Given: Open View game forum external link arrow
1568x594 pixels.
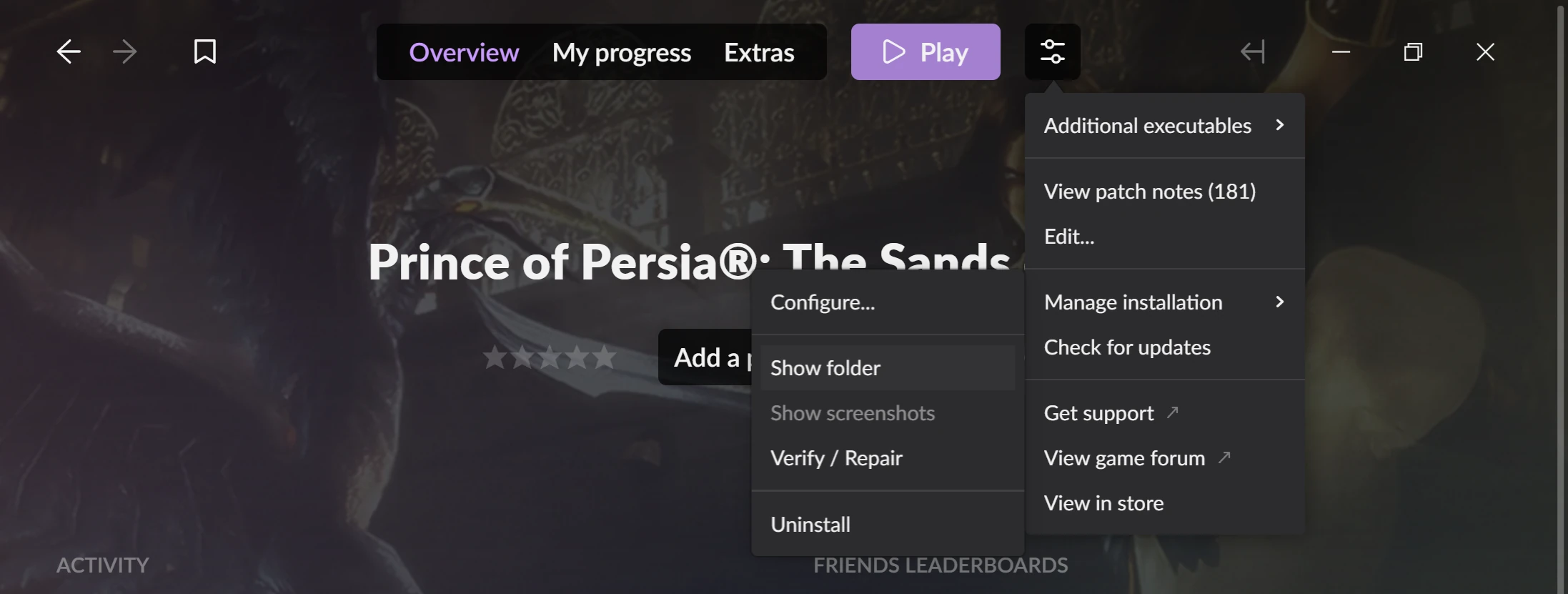Looking at the screenshot, I should [1224, 457].
